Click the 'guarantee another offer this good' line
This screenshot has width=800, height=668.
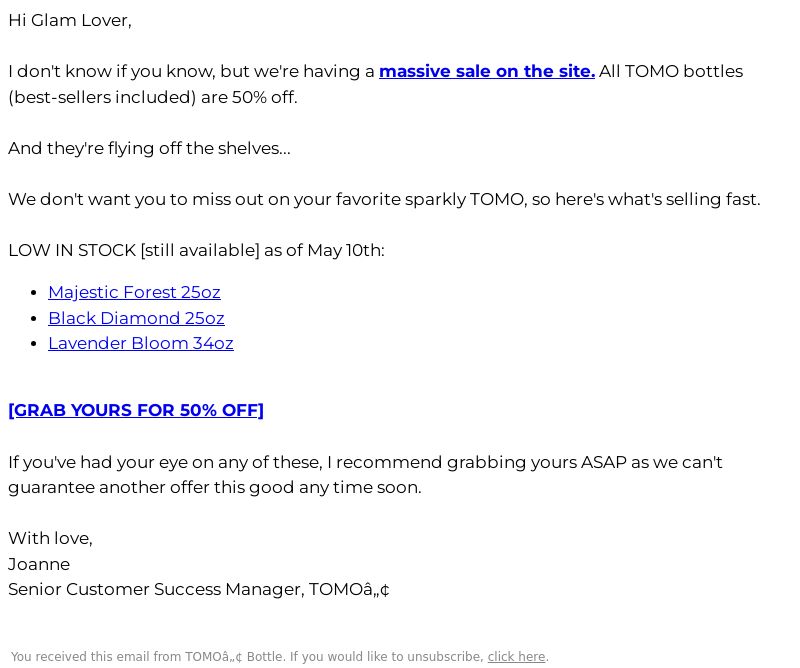click(215, 487)
